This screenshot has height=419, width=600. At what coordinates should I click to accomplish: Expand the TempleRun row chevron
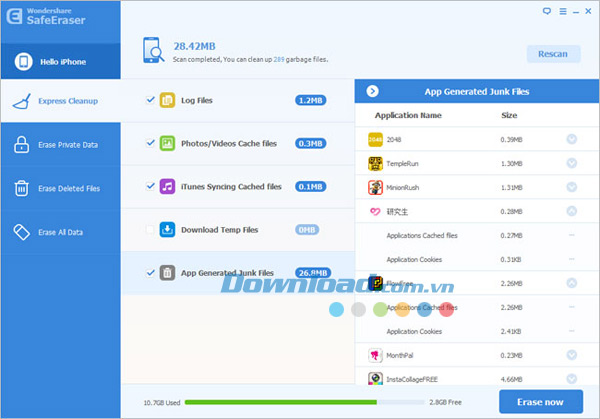[571, 163]
